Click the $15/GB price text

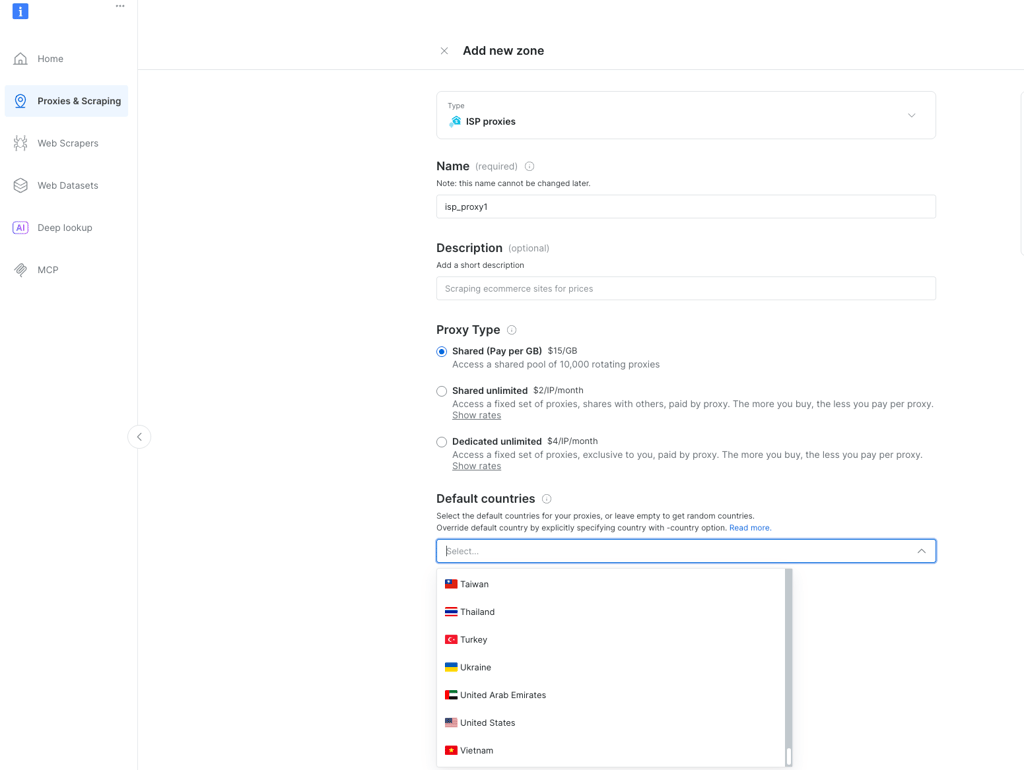(562, 351)
